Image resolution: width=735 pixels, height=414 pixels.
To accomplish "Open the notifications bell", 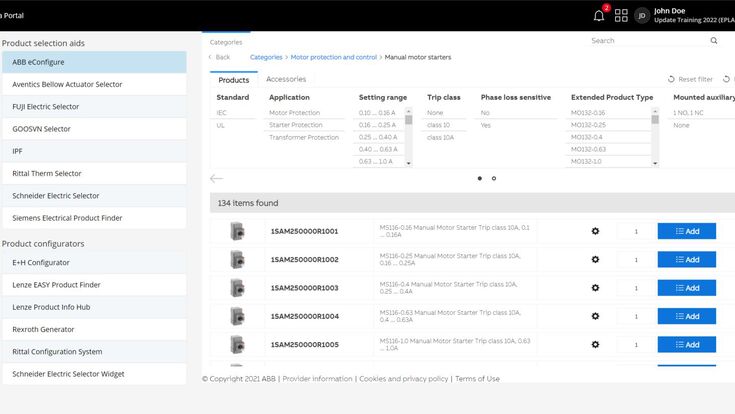I will tap(599, 15).
